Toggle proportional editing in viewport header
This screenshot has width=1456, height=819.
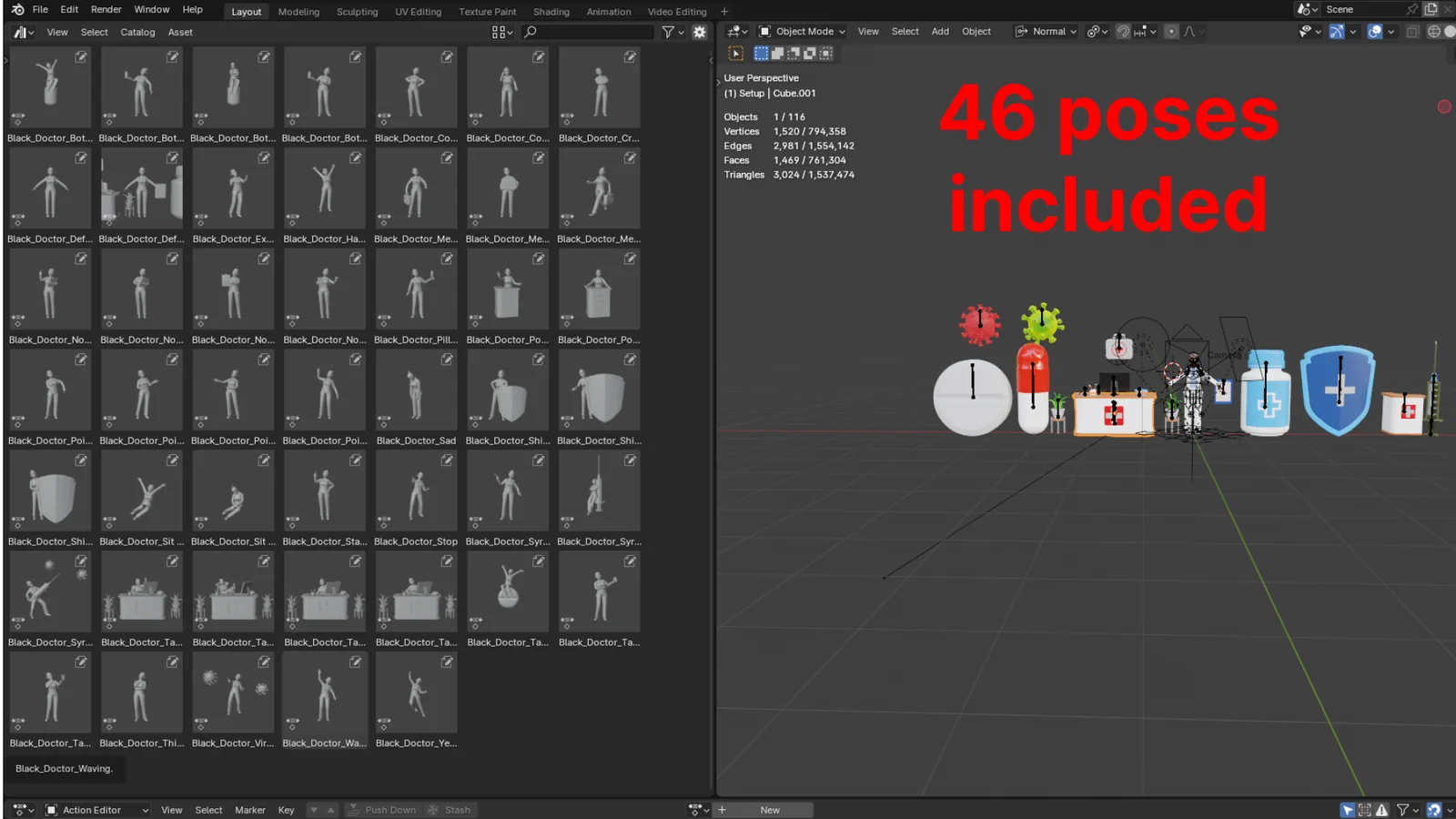click(x=1171, y=31)
